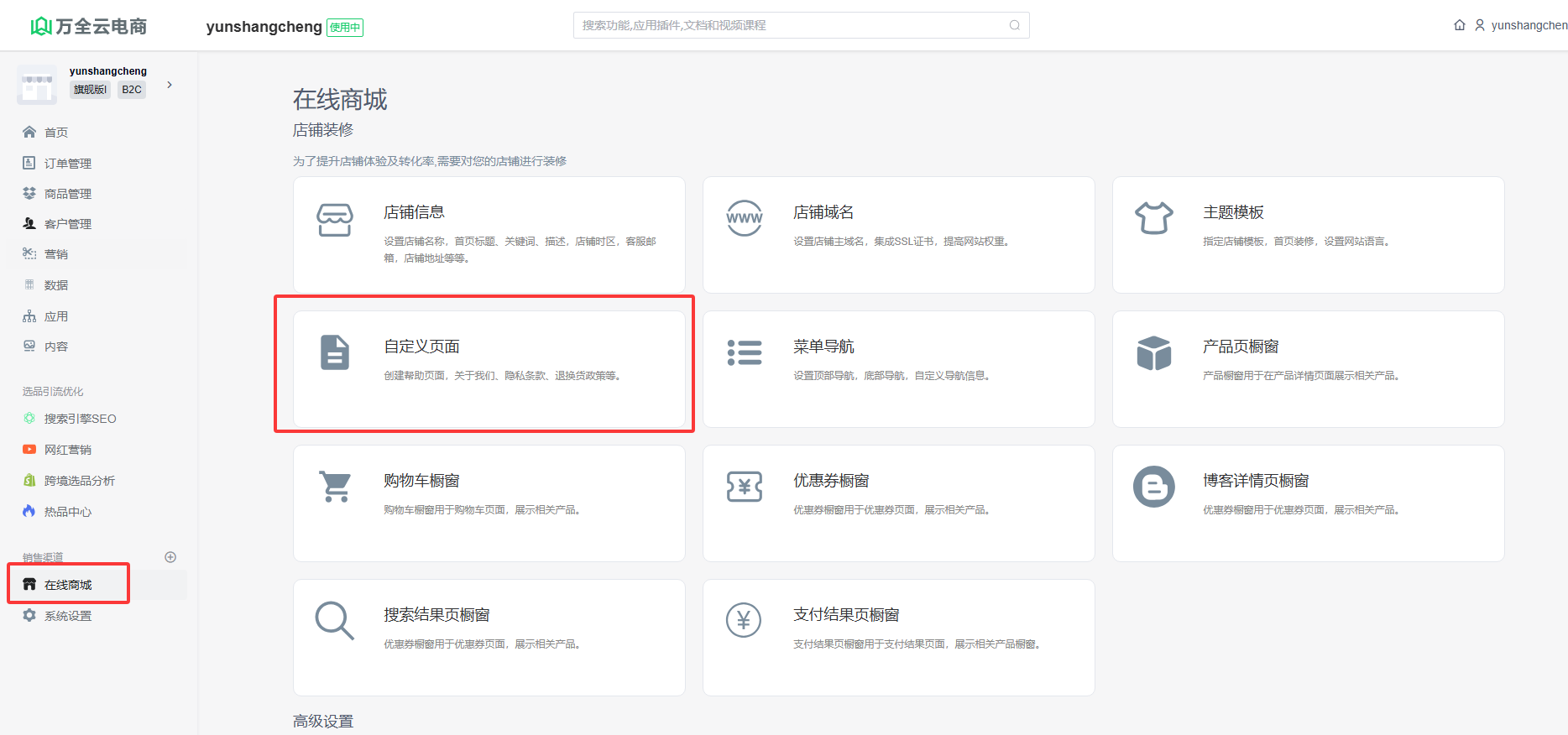The width and height of the screenshot is (1568, 735).
Task: Go to 商品管理 in the sidebar
Action: point(67,194)
